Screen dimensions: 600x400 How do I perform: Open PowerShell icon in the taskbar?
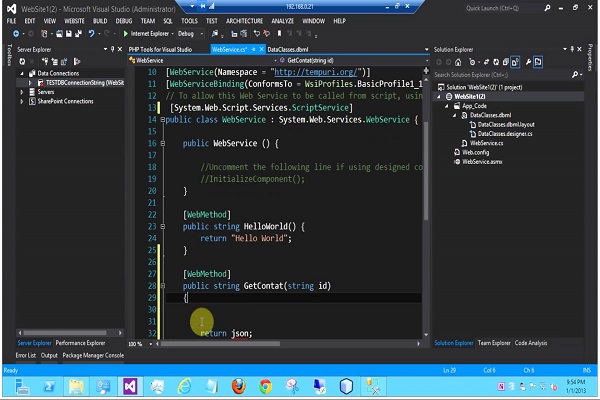tap(49, 386)
